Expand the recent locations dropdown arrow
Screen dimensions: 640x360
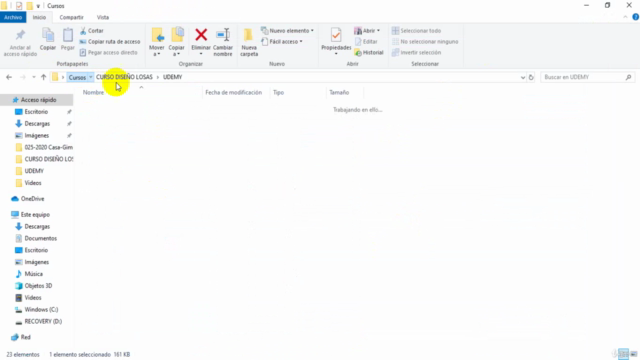pos(34,77)
